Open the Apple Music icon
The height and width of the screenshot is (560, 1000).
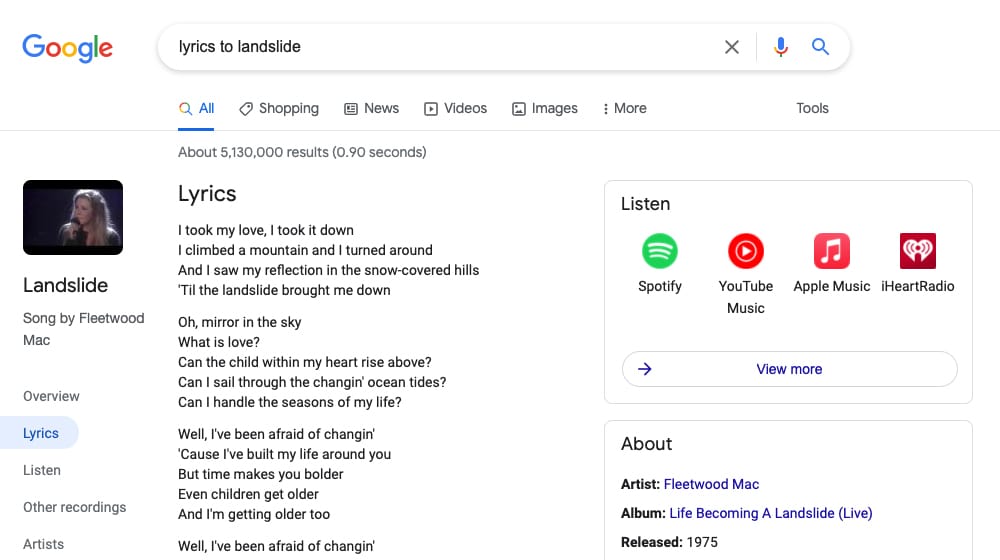coord(832,251)
